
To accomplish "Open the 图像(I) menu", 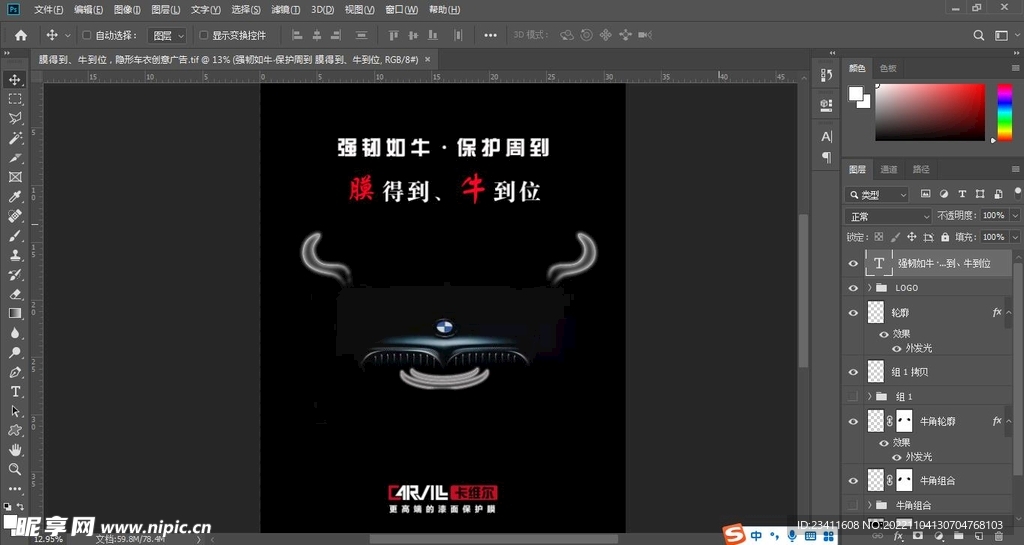I will 127,10.
